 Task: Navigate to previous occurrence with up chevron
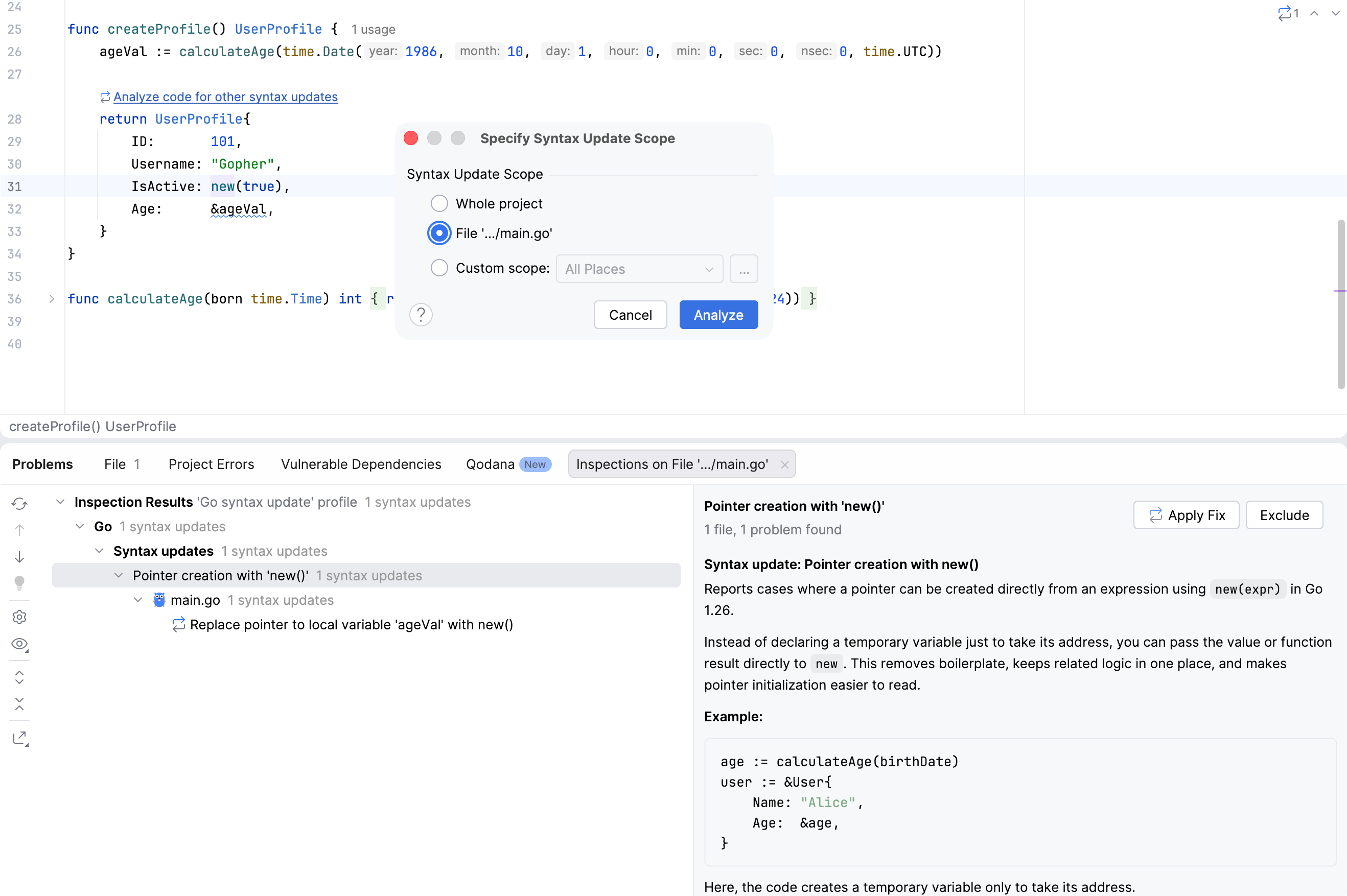click(x=1314, y=13)
